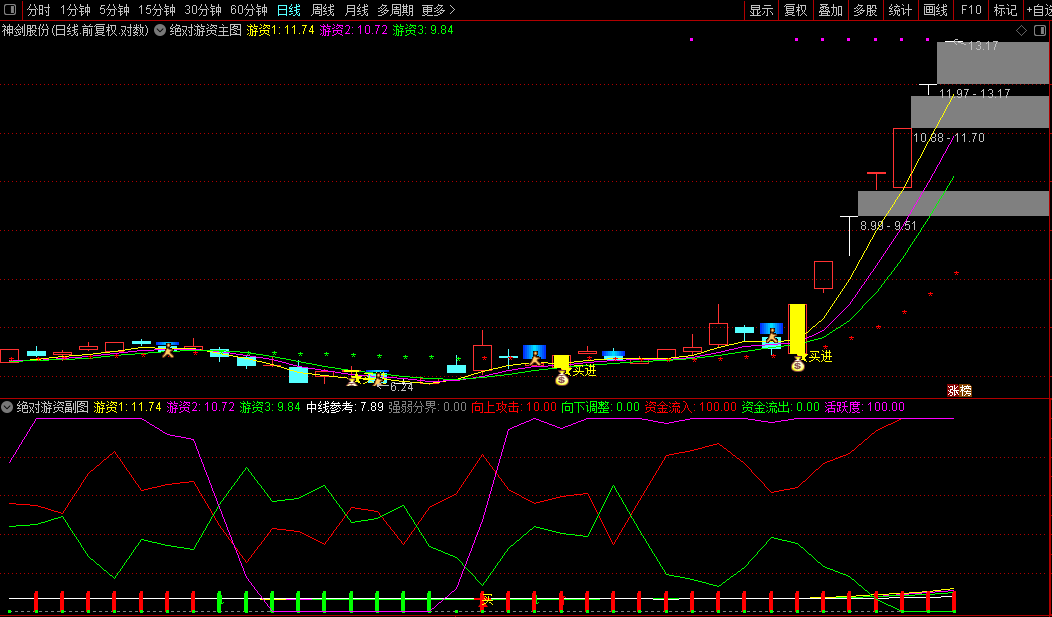The width and height of the screenshot is (1052, 617).
Task: Switch to the 5分钟 period
Action: [x=114, y=10]
